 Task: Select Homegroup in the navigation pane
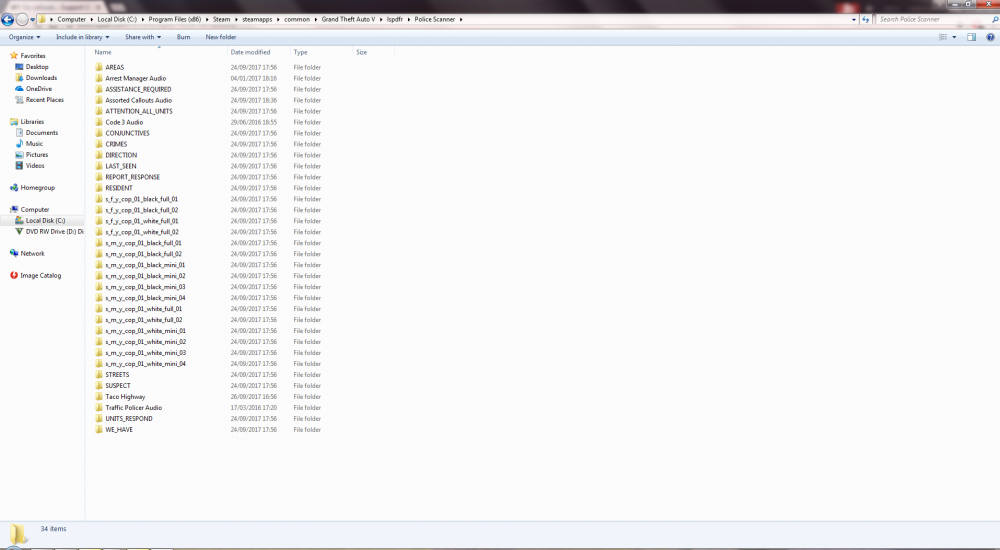(x=38, y=188)
